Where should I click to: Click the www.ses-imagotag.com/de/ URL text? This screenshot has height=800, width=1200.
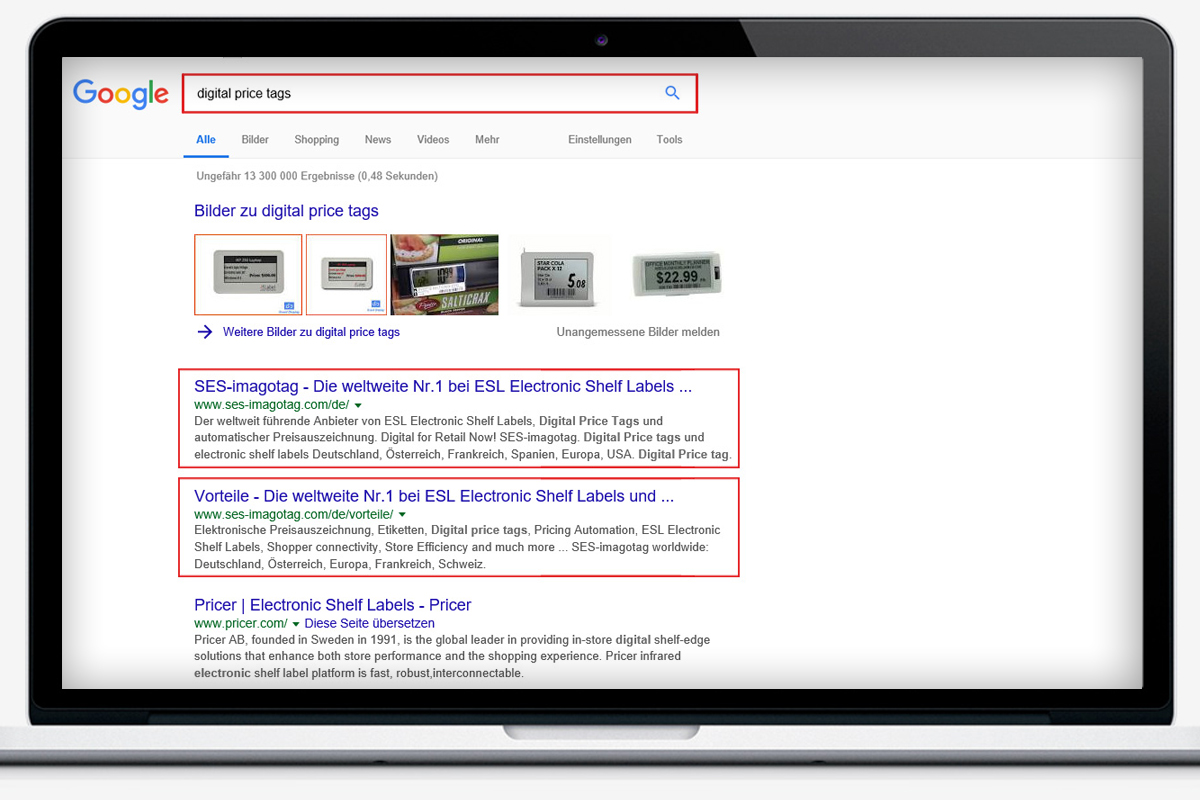(271, 405)
